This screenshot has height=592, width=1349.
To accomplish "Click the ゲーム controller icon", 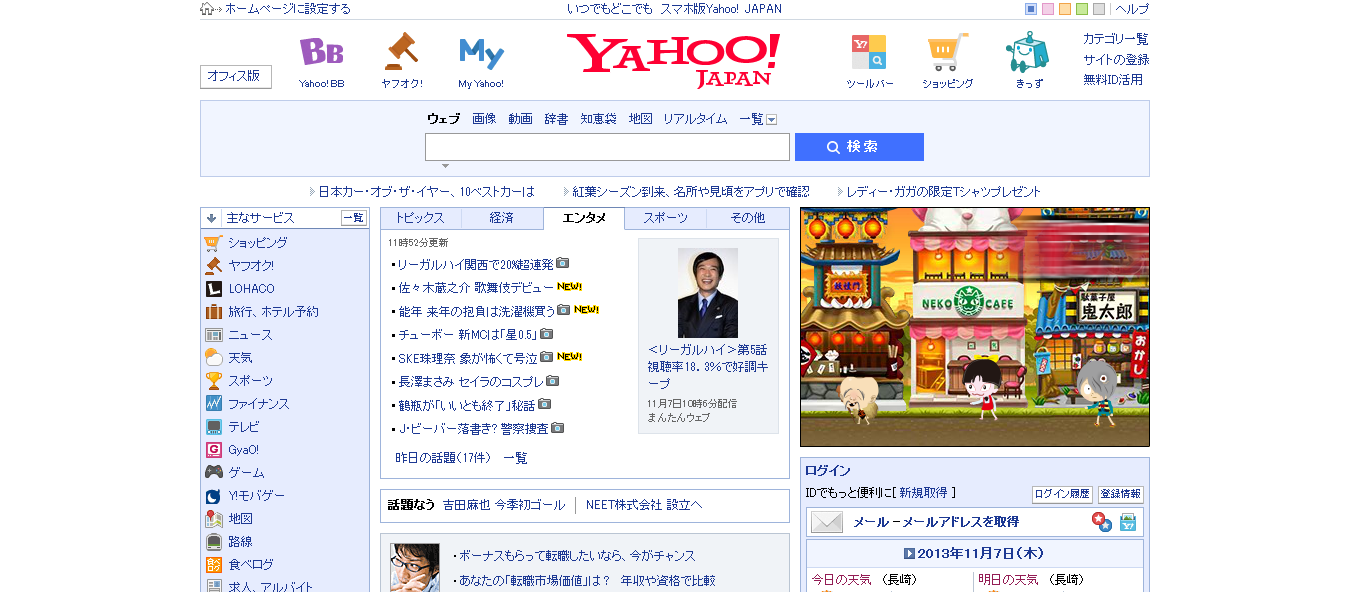I will click(213, 472).
